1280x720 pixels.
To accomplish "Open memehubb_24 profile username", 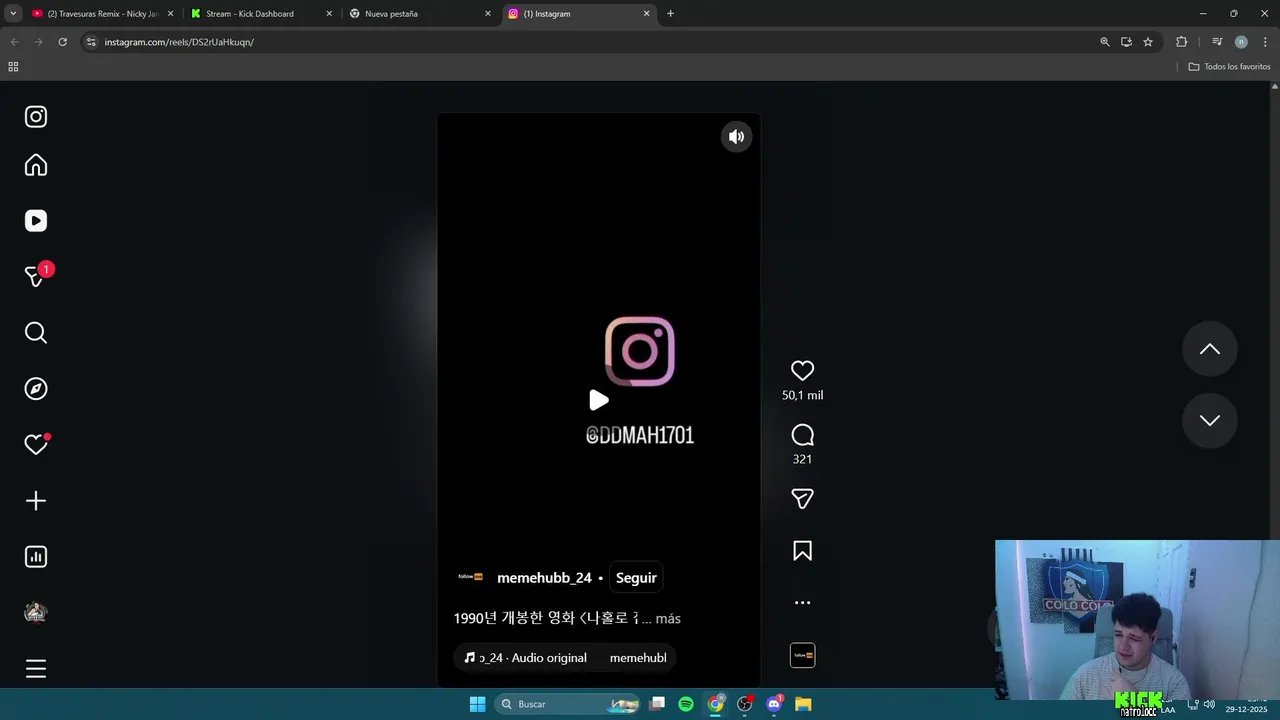I will coord(544,578).
